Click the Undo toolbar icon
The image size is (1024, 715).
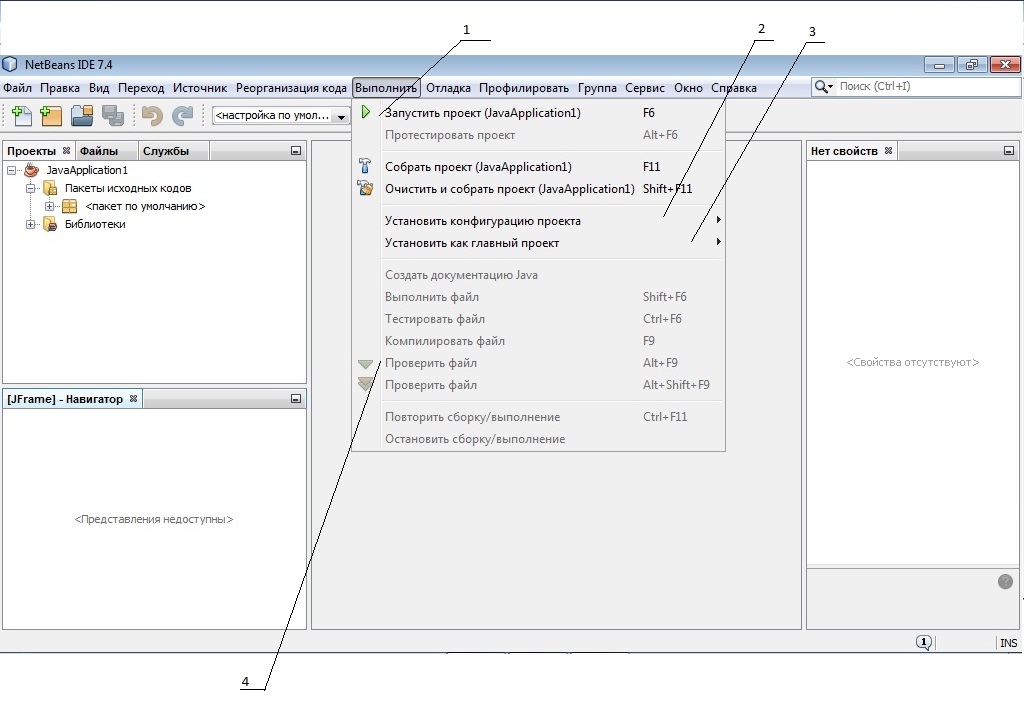point(152,116)
